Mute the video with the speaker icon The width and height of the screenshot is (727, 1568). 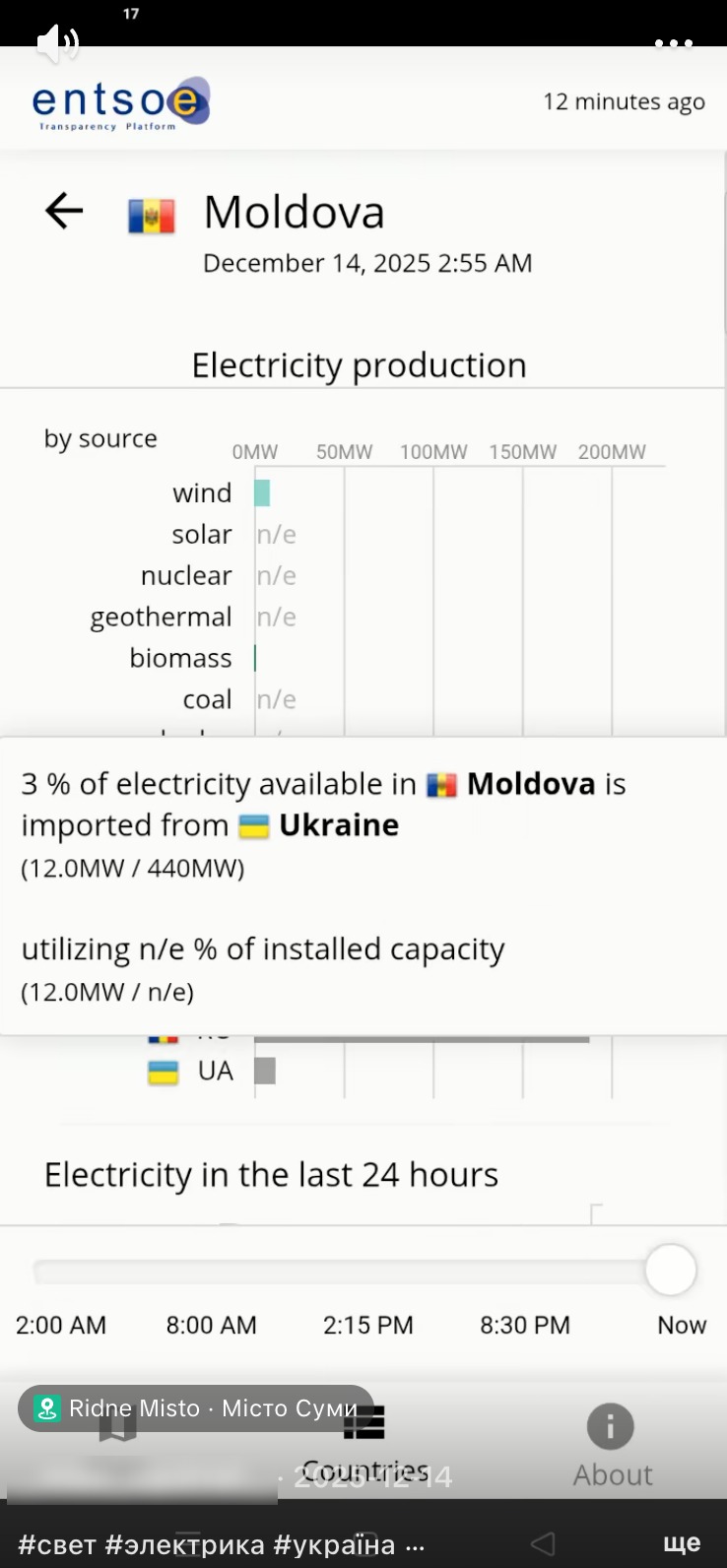56,42
